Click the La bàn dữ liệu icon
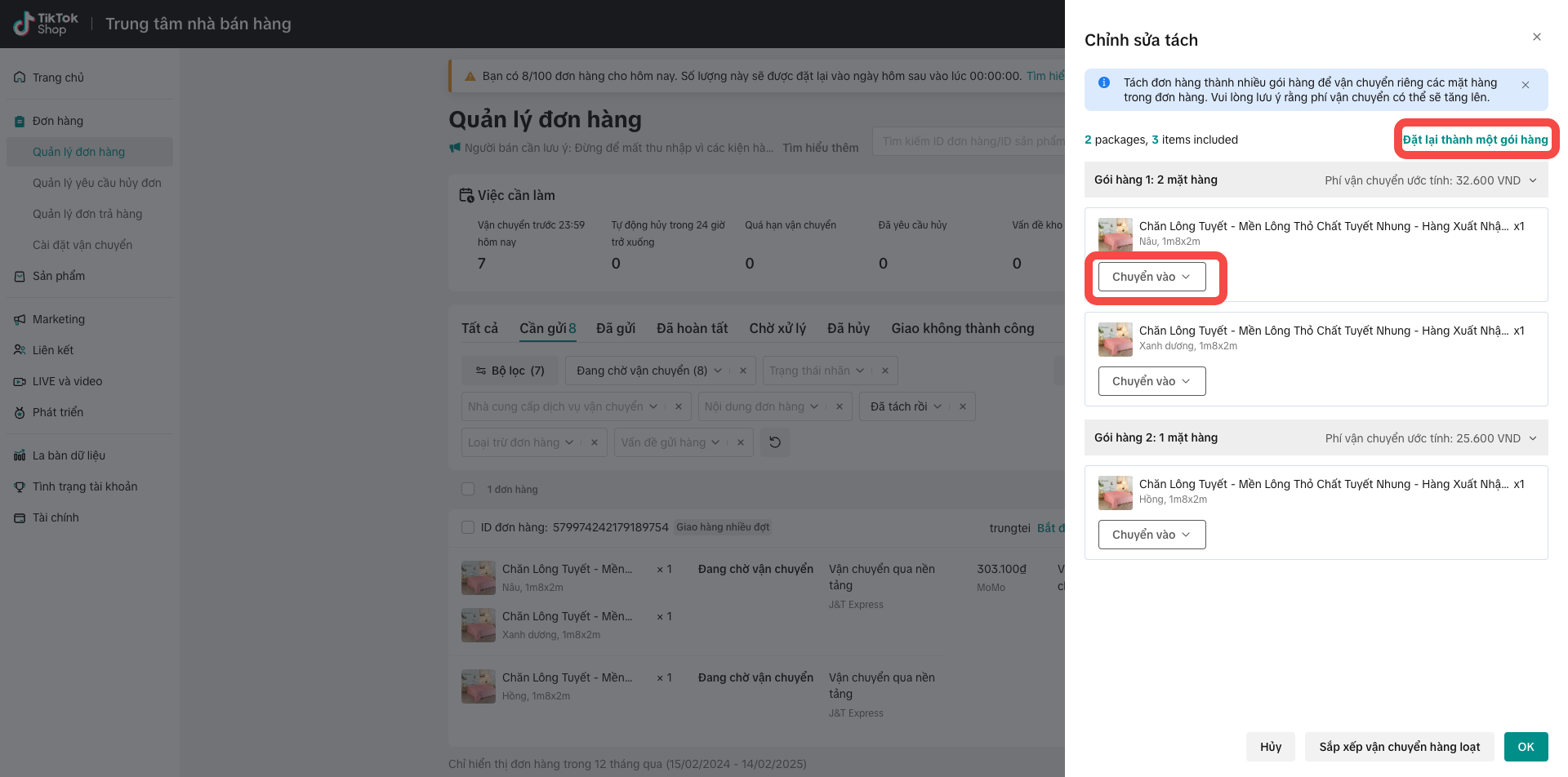 (x=20, y=455)
